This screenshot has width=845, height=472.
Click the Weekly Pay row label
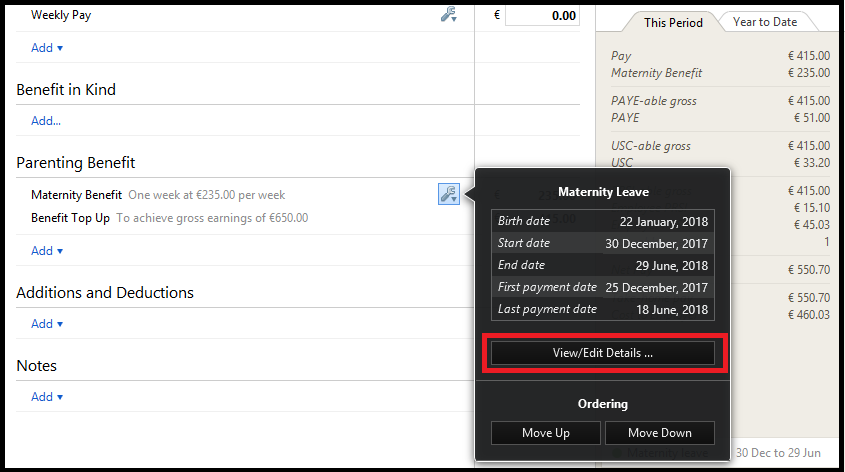pyautogui.click(x=61, y=15)
